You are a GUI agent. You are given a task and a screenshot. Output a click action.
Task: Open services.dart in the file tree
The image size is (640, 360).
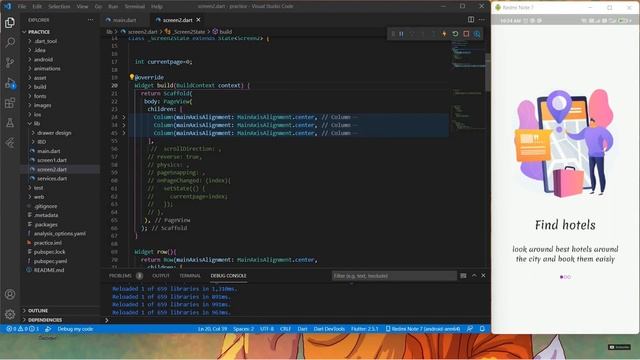(x=52, y=178)
